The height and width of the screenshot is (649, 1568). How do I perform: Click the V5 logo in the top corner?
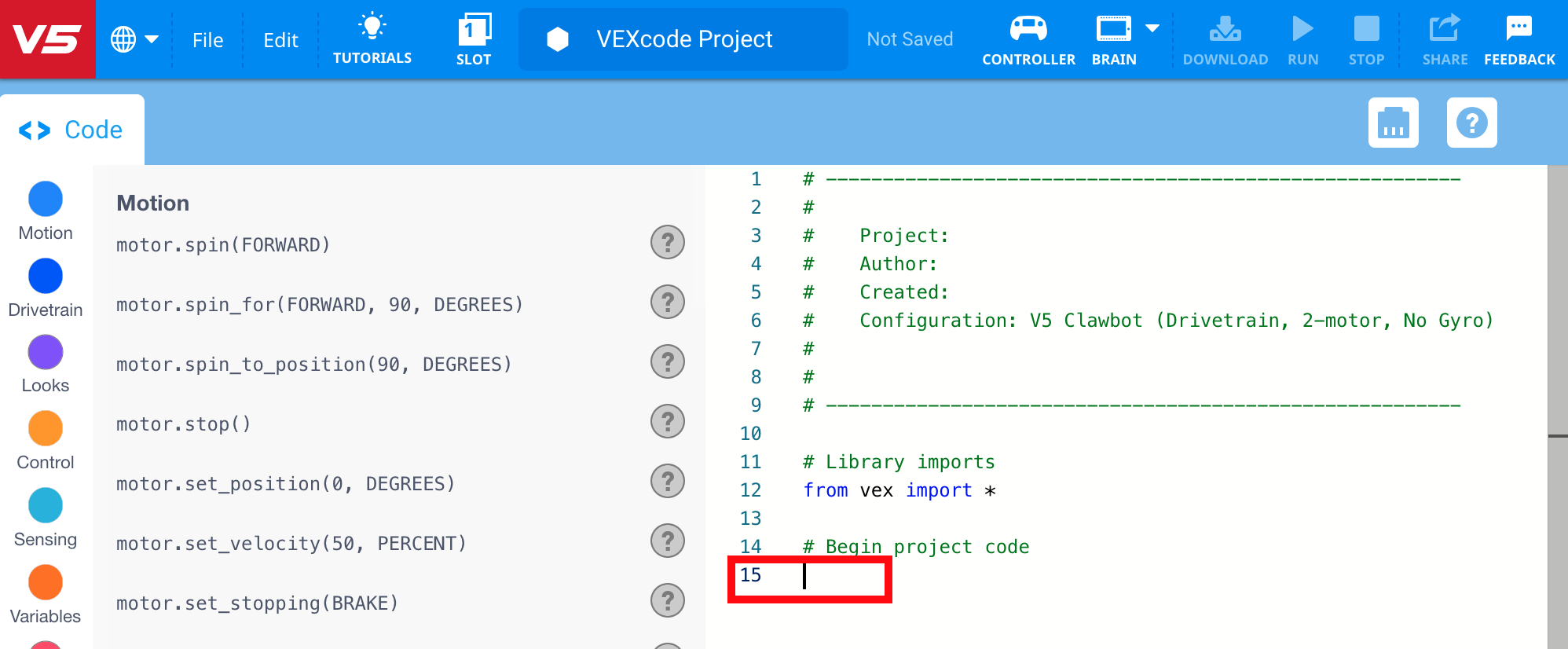tap(47, 39)
